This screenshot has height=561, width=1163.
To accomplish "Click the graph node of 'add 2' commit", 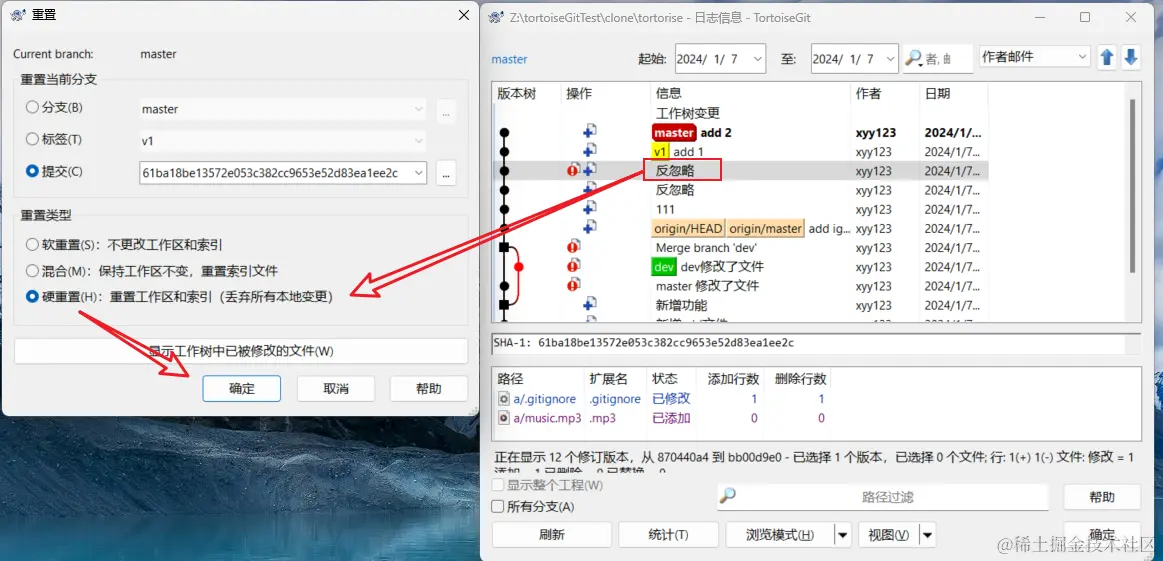I will [x=504, y=133].
